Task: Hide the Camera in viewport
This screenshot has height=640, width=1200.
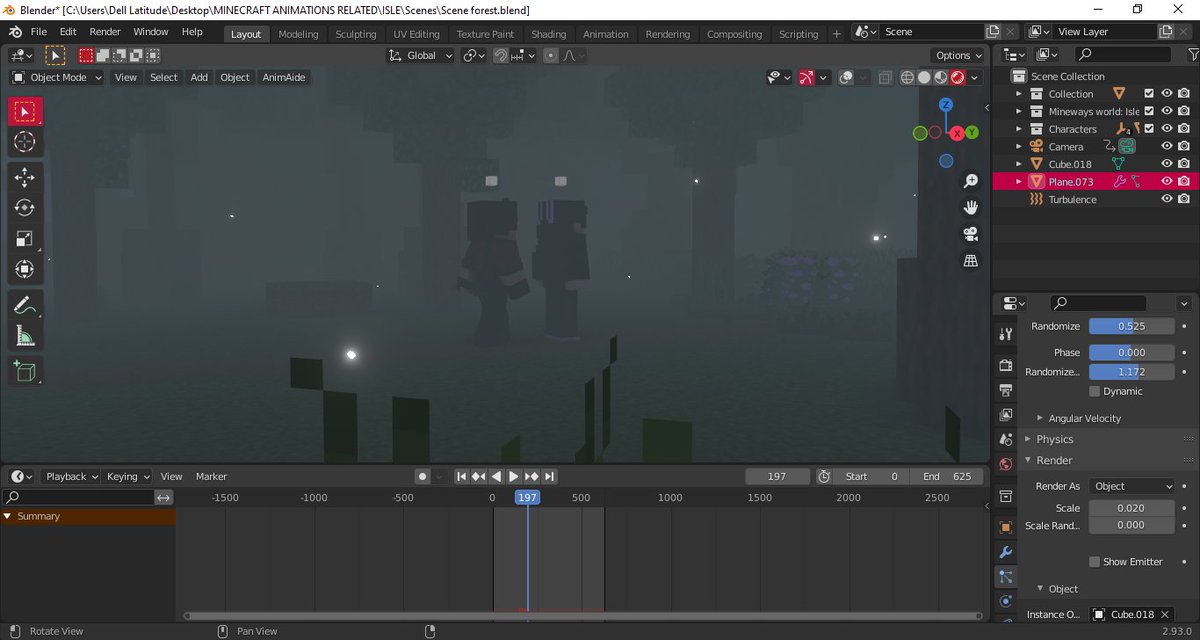Action: [1166, 147]
